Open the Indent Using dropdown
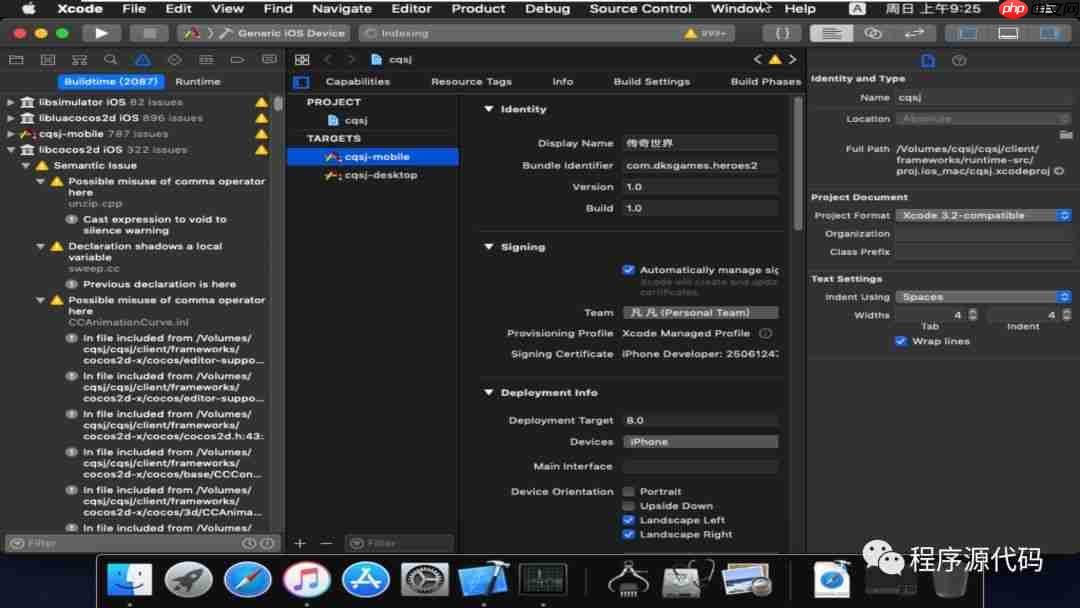The width and height of the screenshot is (1080, 608). pyautogui.click(x=983, y=297)
